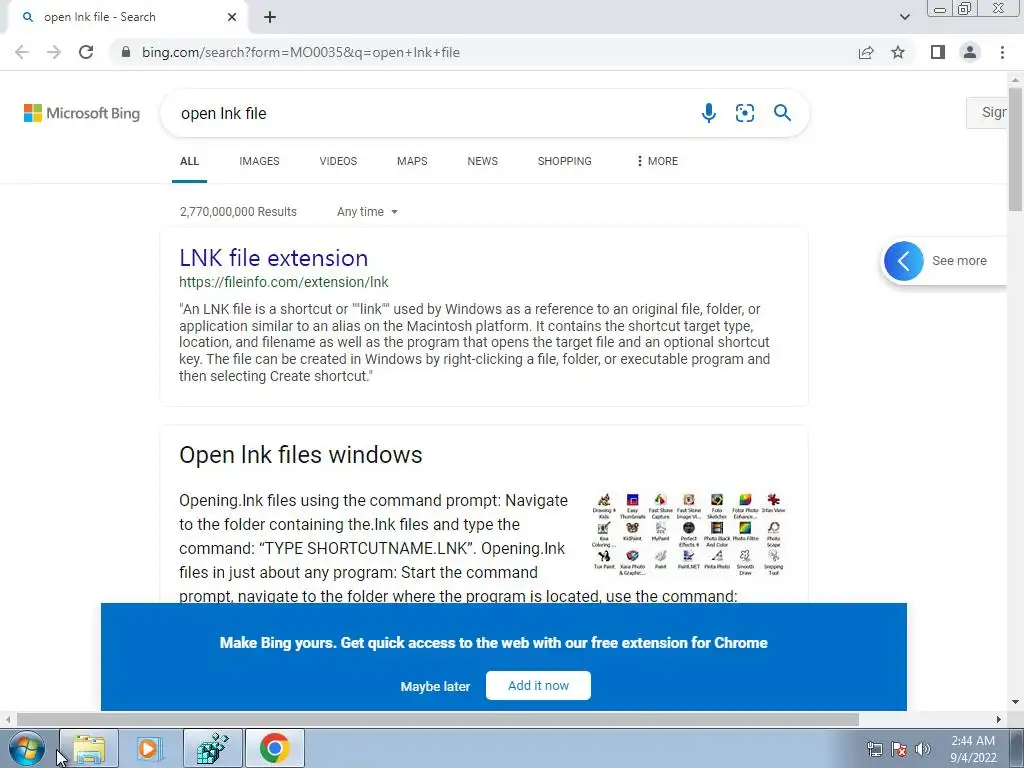
Task: Click the magnifier search button
Action: 782,113
